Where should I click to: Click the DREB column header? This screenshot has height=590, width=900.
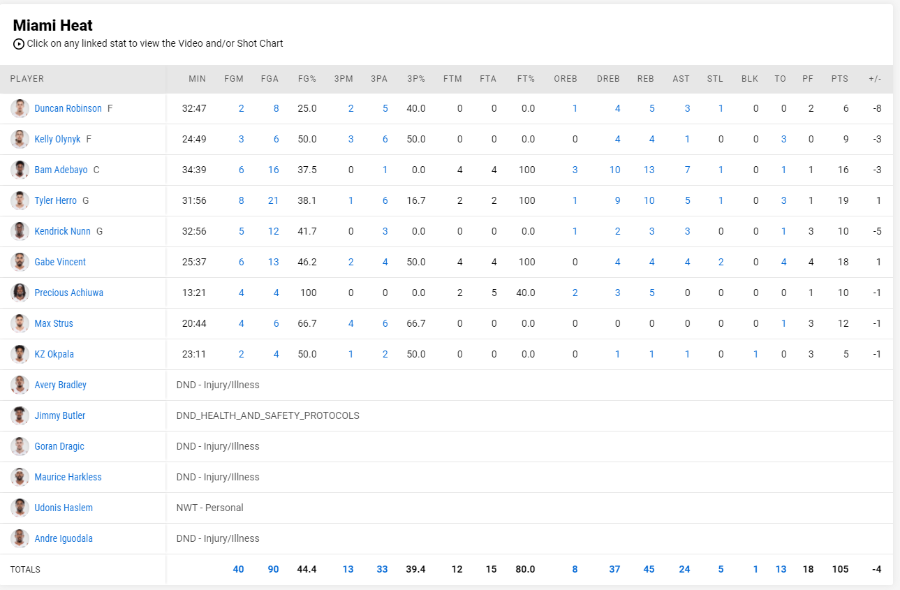[608, 79]
